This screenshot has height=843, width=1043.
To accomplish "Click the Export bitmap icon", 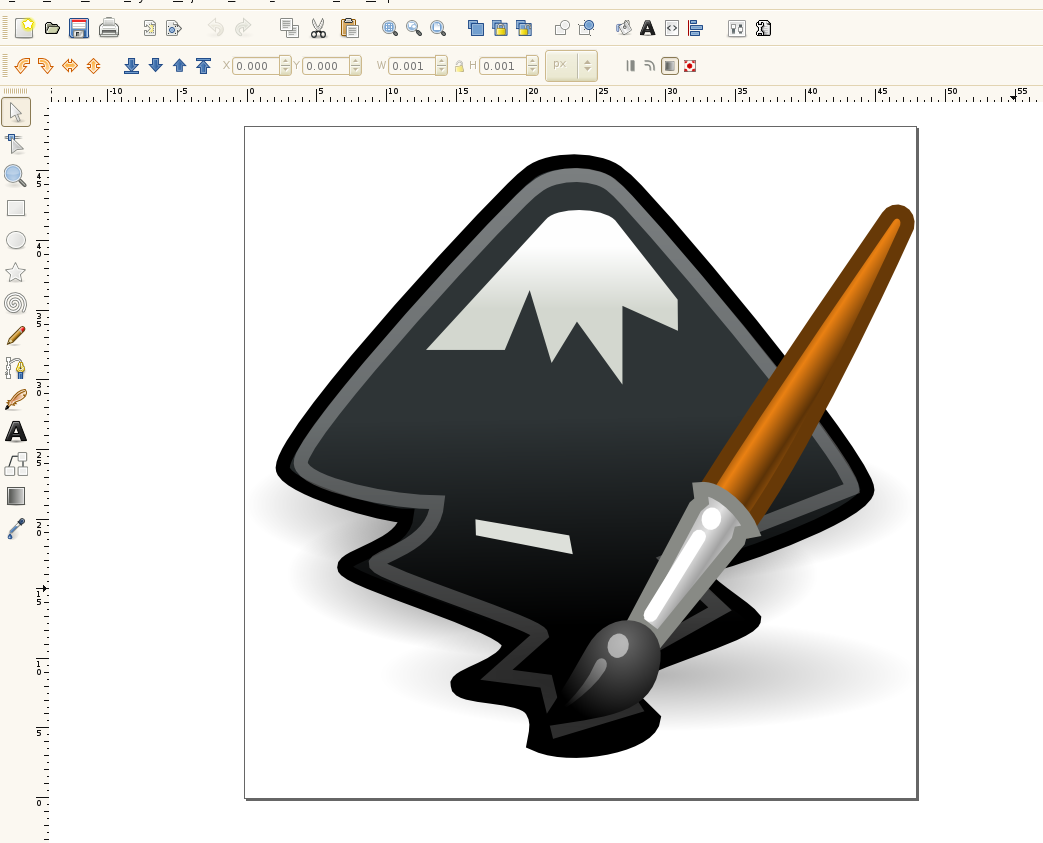I will point(174,28).
